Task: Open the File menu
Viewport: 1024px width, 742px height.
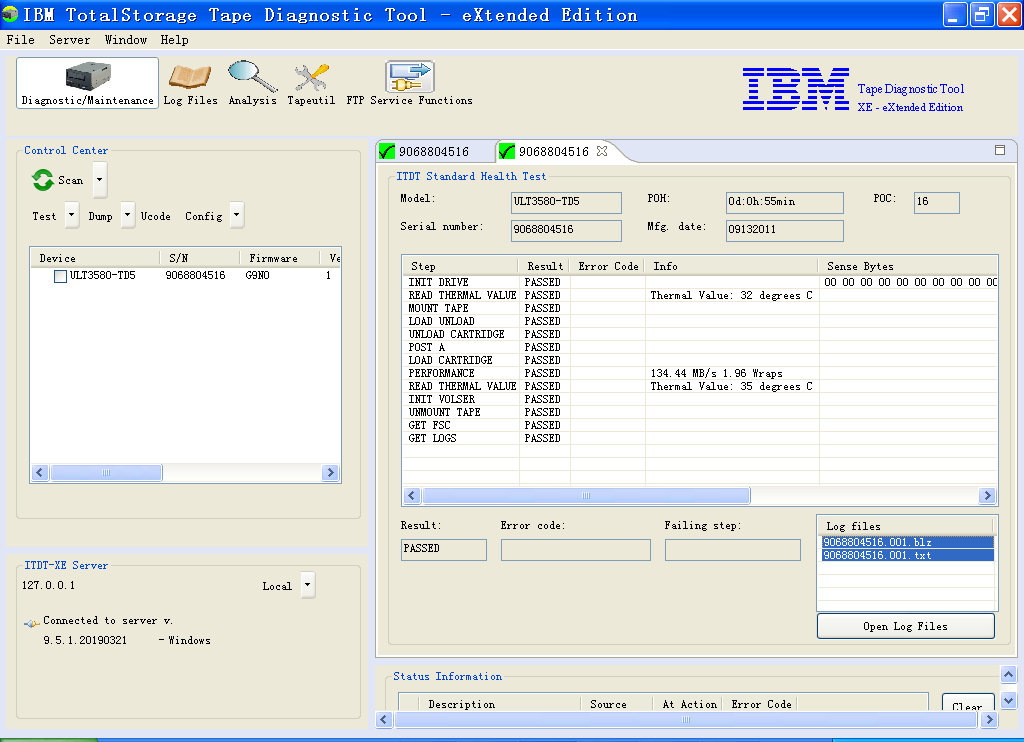Action: coord(20,40)
